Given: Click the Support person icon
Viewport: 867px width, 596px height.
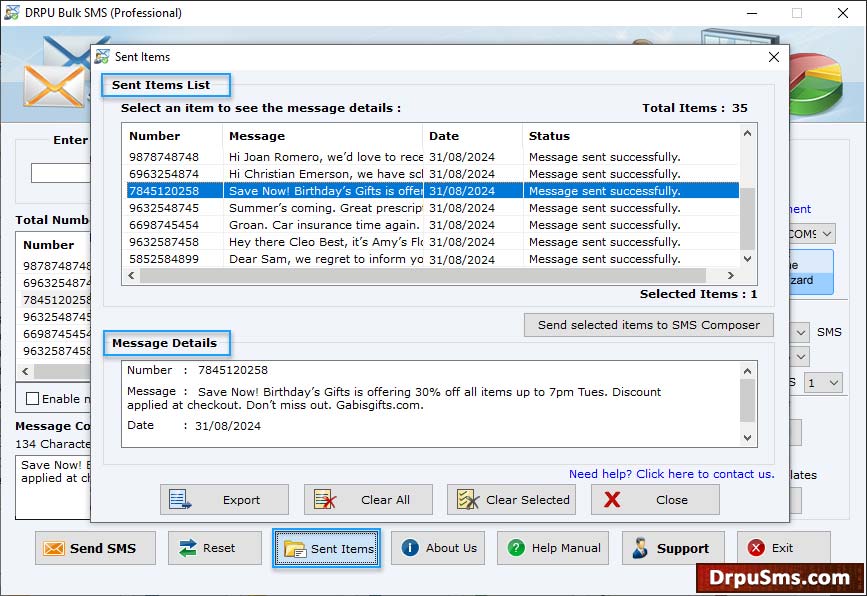Looking at the screenshot, I should pos(640,548).
